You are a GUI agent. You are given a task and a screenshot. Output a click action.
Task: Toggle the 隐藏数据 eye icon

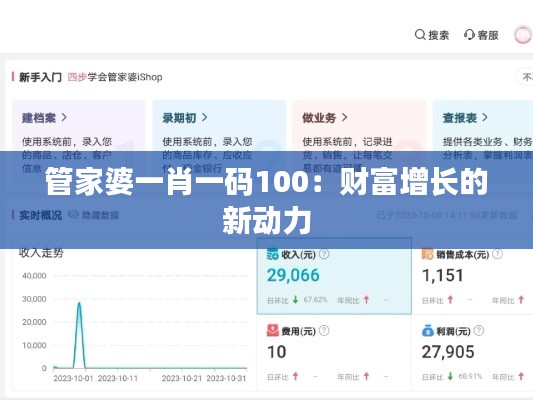click(73, 214)
